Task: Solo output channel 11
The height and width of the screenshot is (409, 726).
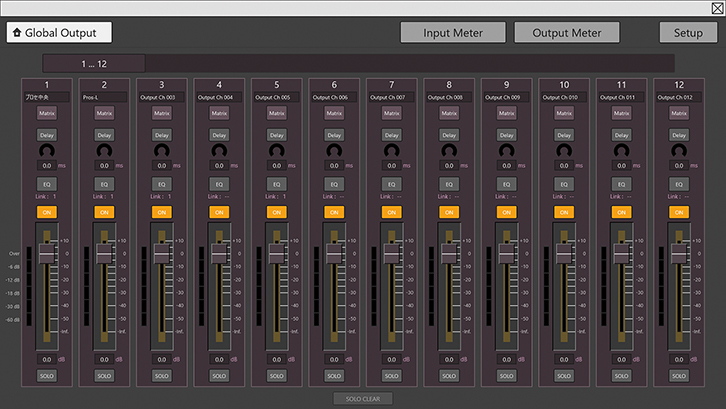Action: click(x=623, y=375)
